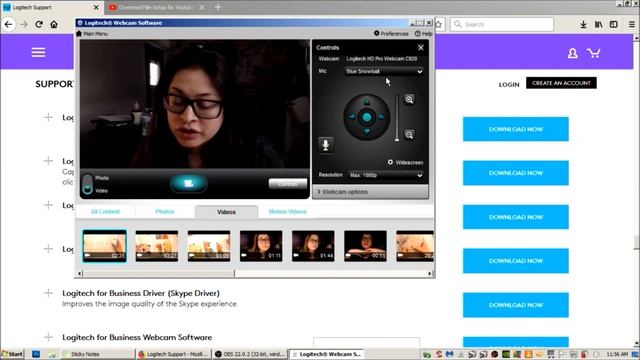This screenshot has height=360, width=640.
Task: Bookmark this page with the star
Action: pos(439,24)
